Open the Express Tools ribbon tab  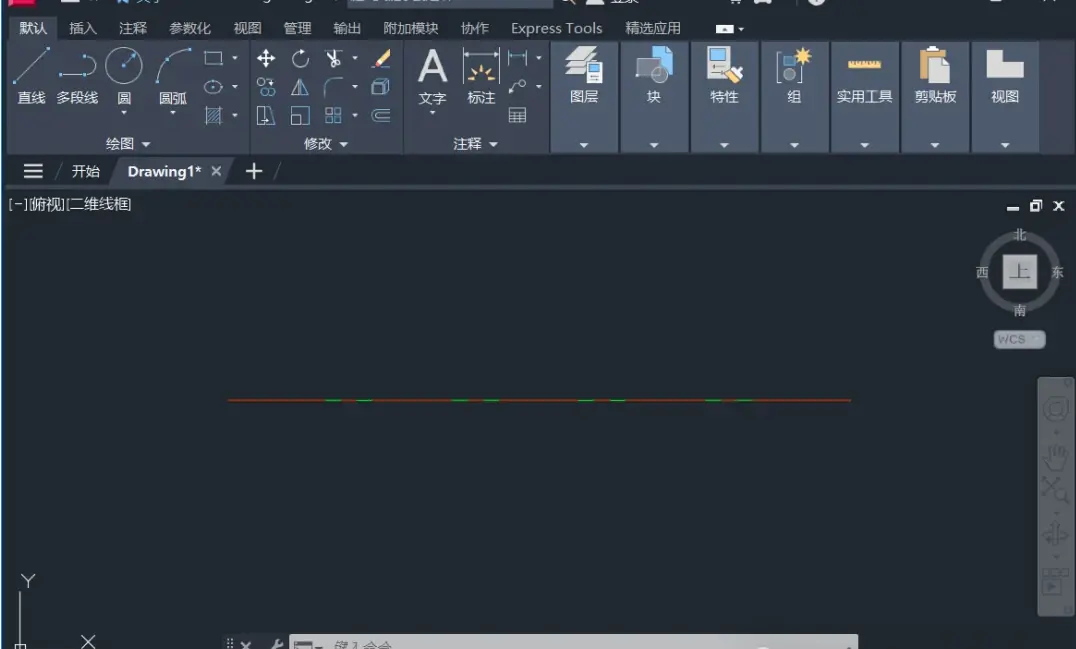[557, 28]
